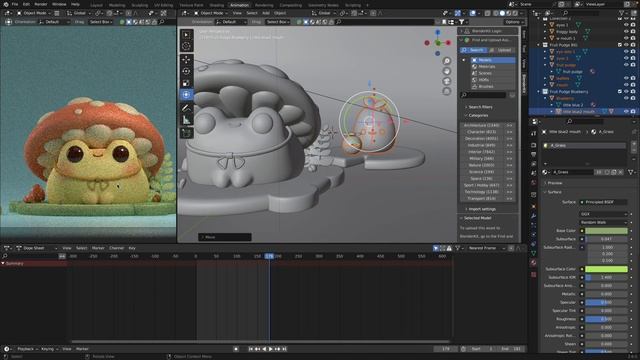Disable render camera icon for 'Froggy body'
Viewport: 640px width, 360px height.
coord(633,31)
